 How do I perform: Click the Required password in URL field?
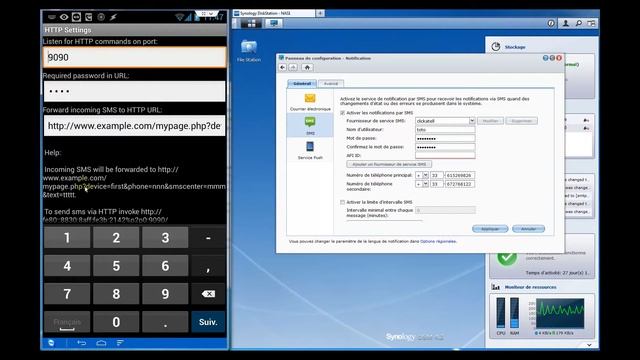134,91
